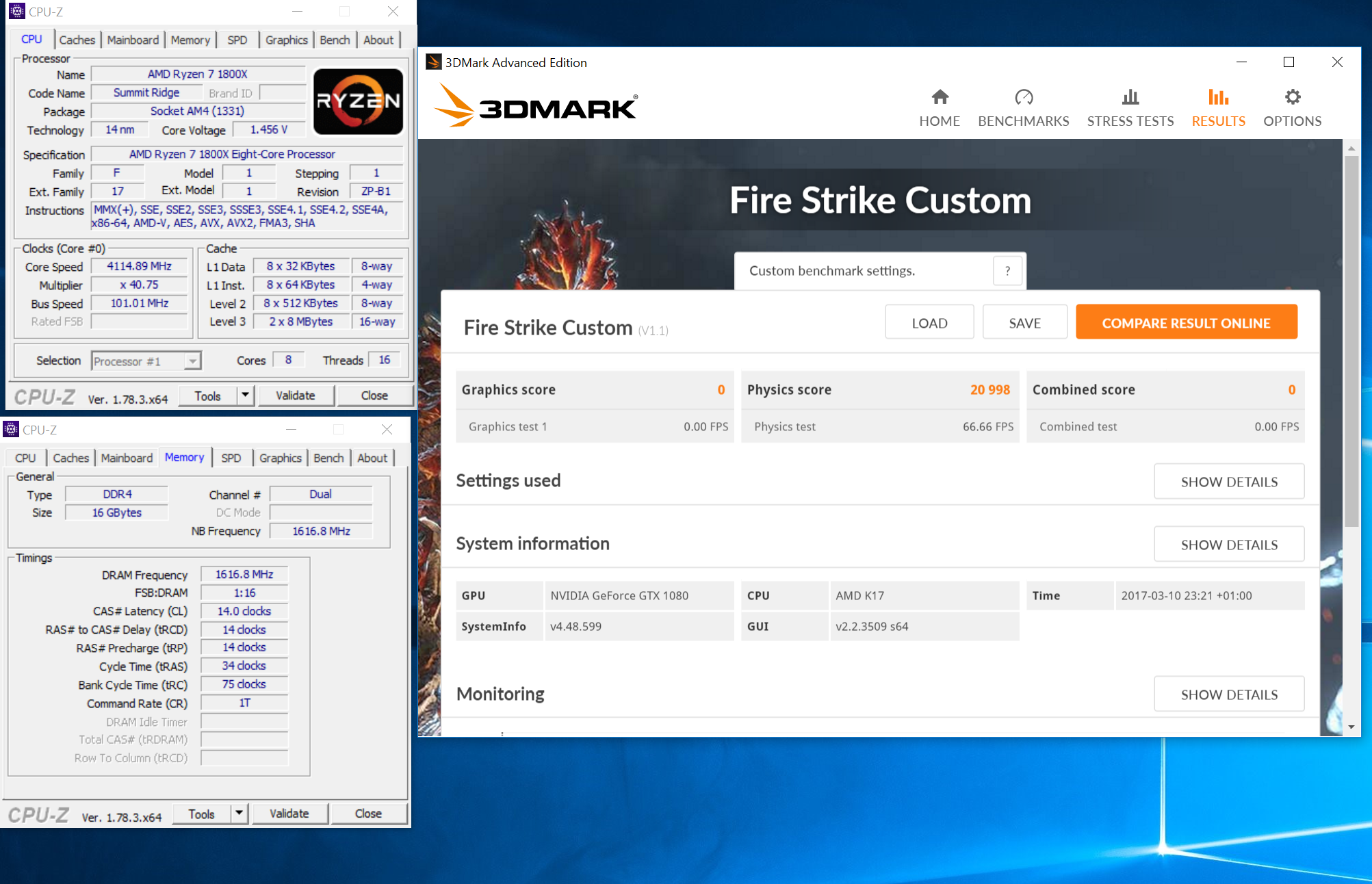1372x884 pixels.
Task: Click the Core Voltage 1.456 V value
Action: pos(268,129)
